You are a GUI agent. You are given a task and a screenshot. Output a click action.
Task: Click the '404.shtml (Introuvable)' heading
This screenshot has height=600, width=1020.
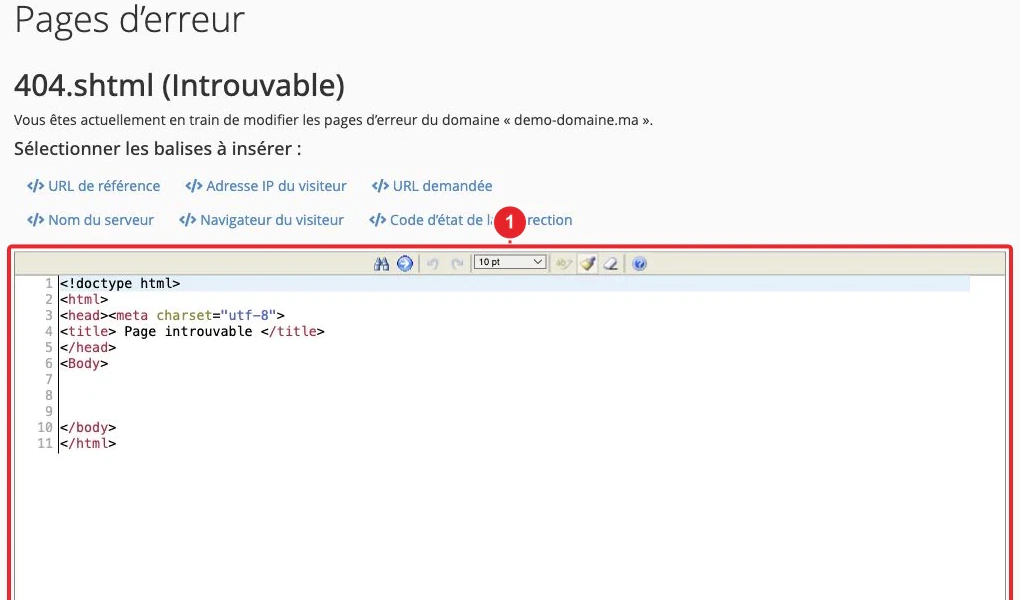coord(180,85)
